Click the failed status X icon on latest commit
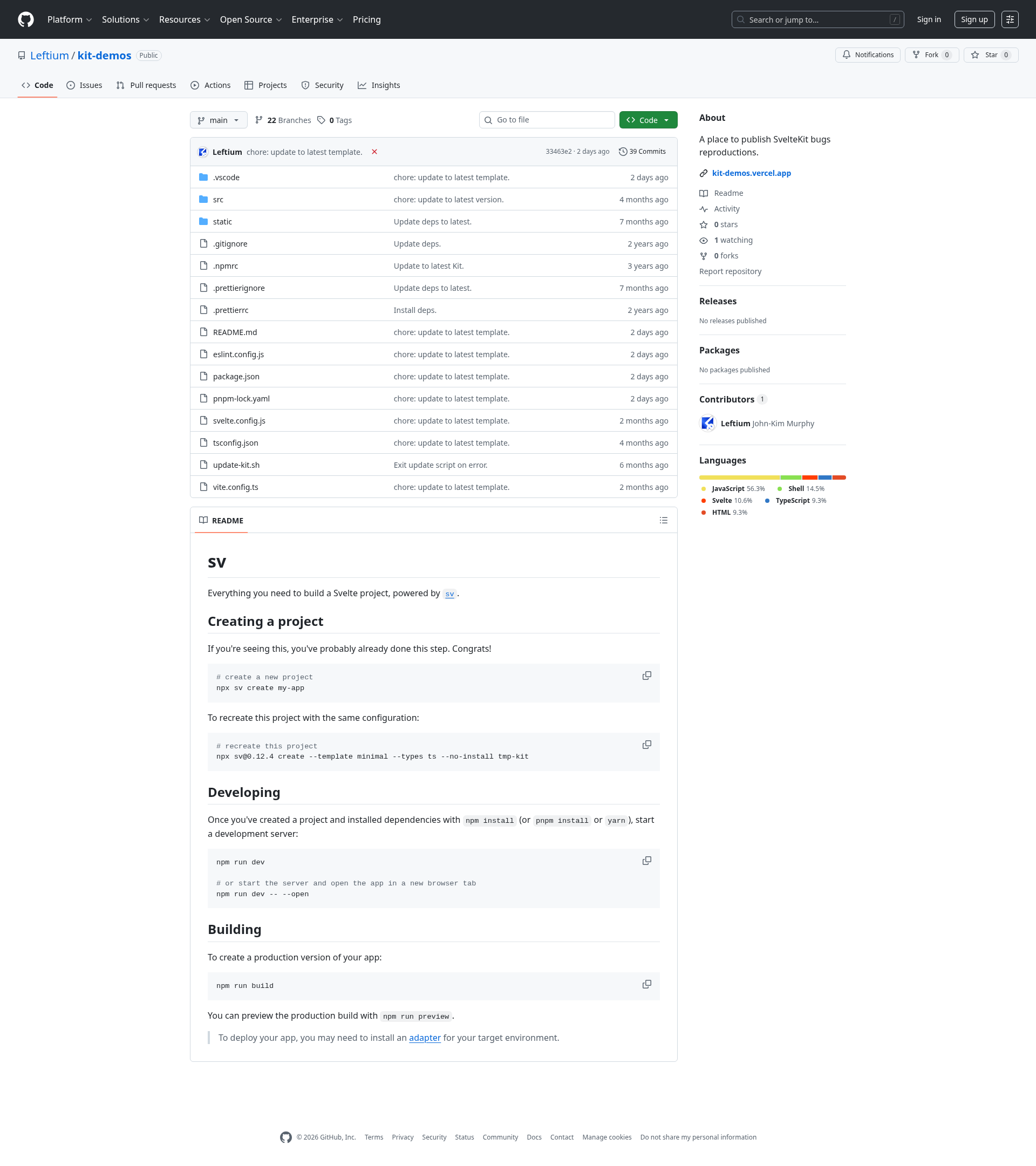 [374, 152]
